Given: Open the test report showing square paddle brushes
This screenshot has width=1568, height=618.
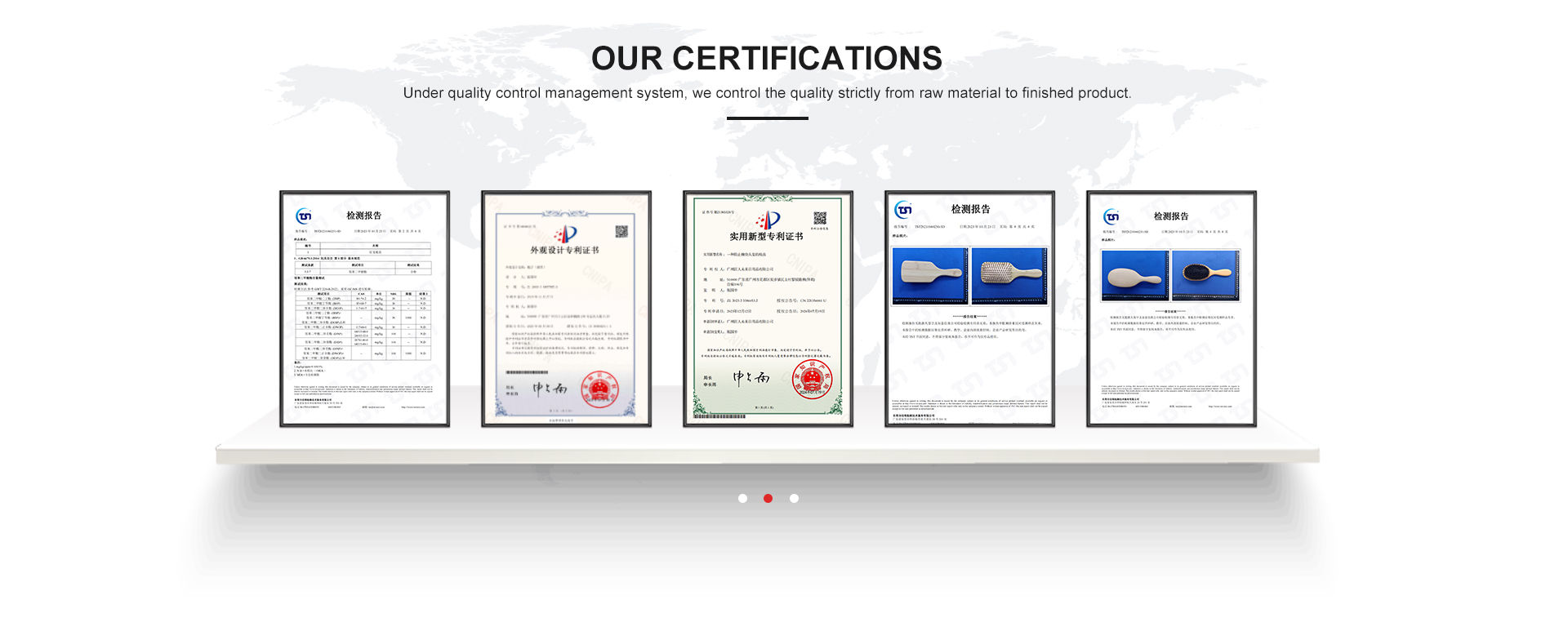Looking at the screenshot, I should point(969,309).
